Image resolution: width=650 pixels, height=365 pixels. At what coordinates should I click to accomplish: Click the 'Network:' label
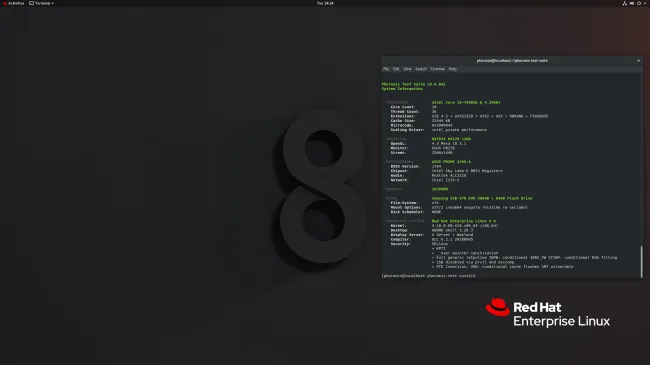pos(399,180)
